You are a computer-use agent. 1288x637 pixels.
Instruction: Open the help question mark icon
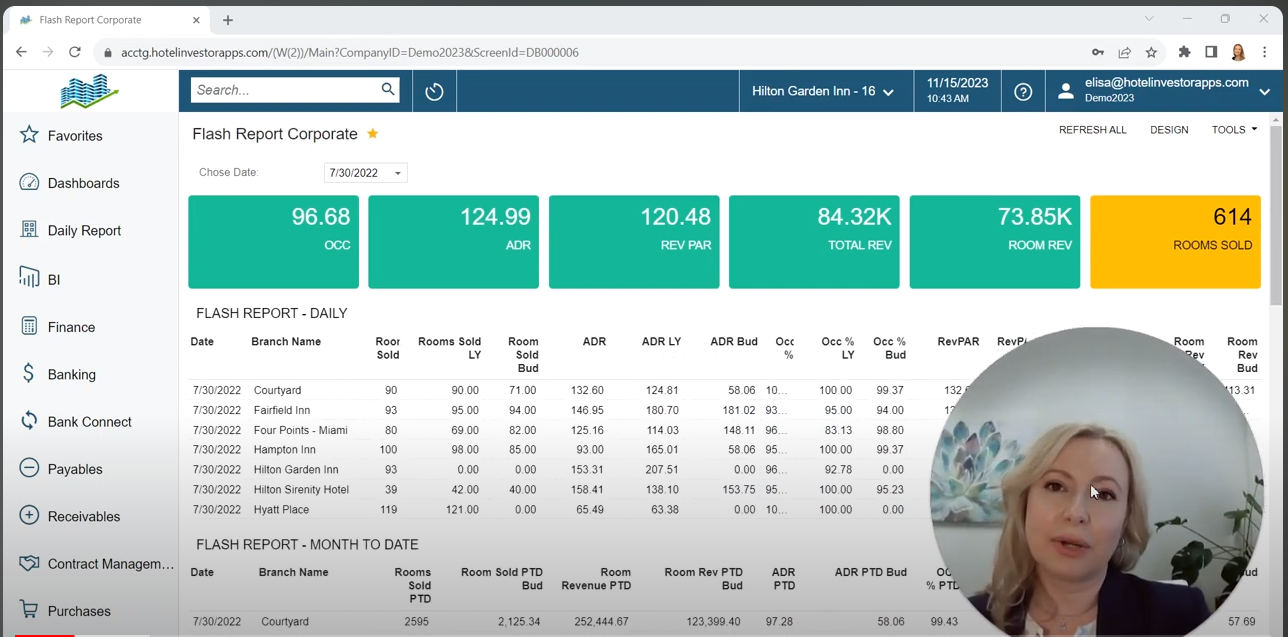point(1023,91)
